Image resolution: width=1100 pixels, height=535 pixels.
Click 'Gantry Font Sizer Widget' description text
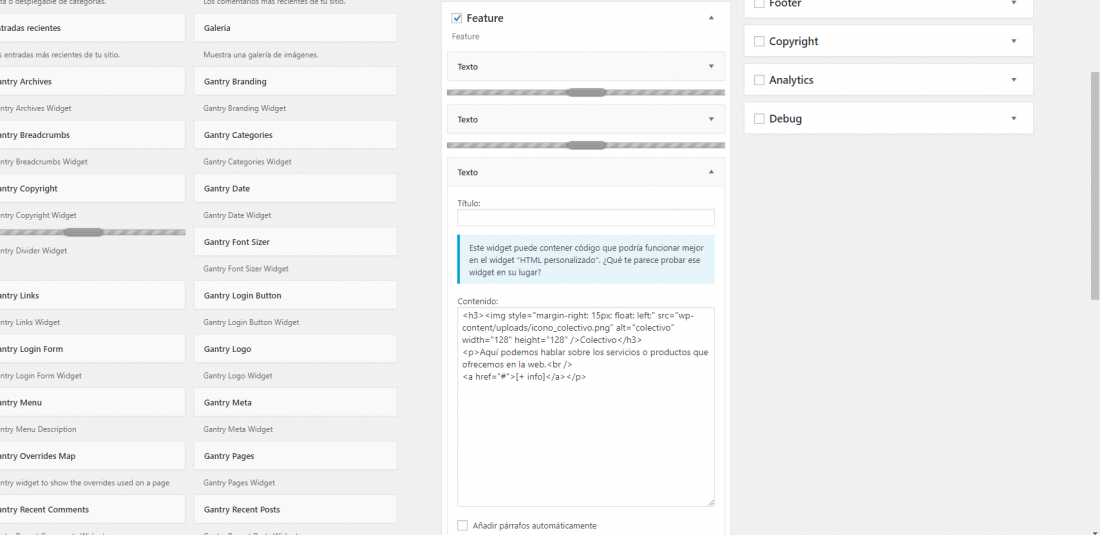pyautogui.click(x=246, y=269)
